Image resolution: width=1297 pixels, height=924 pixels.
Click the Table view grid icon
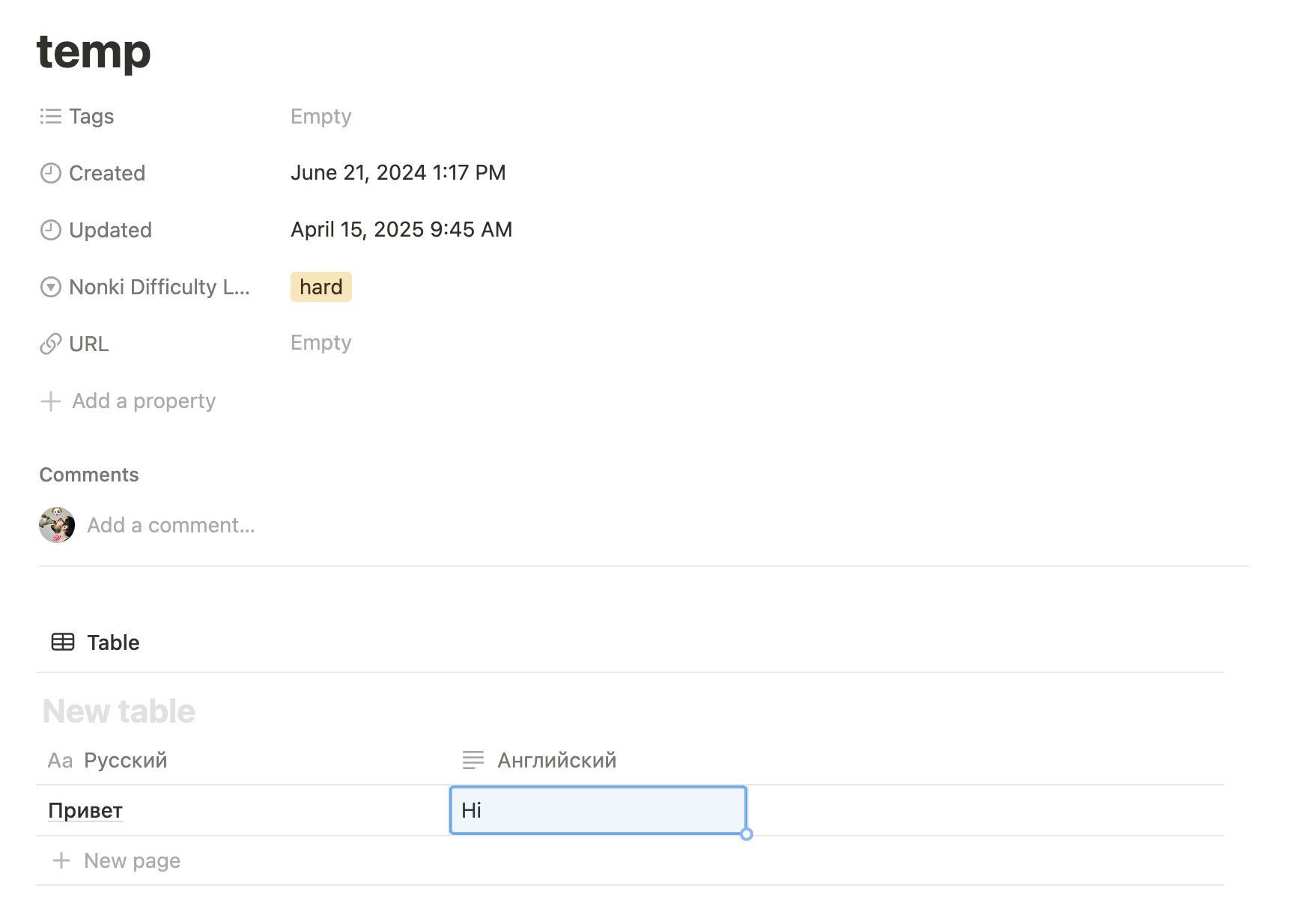coord(63,642)
